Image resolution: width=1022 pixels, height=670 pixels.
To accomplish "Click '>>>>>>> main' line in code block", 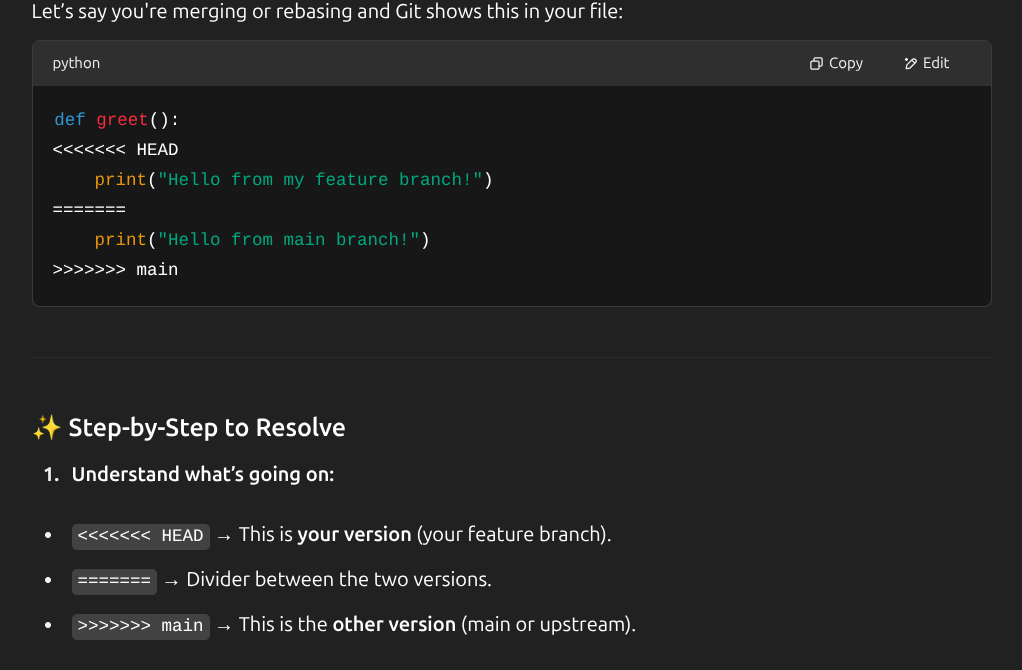I will point(115,270).
